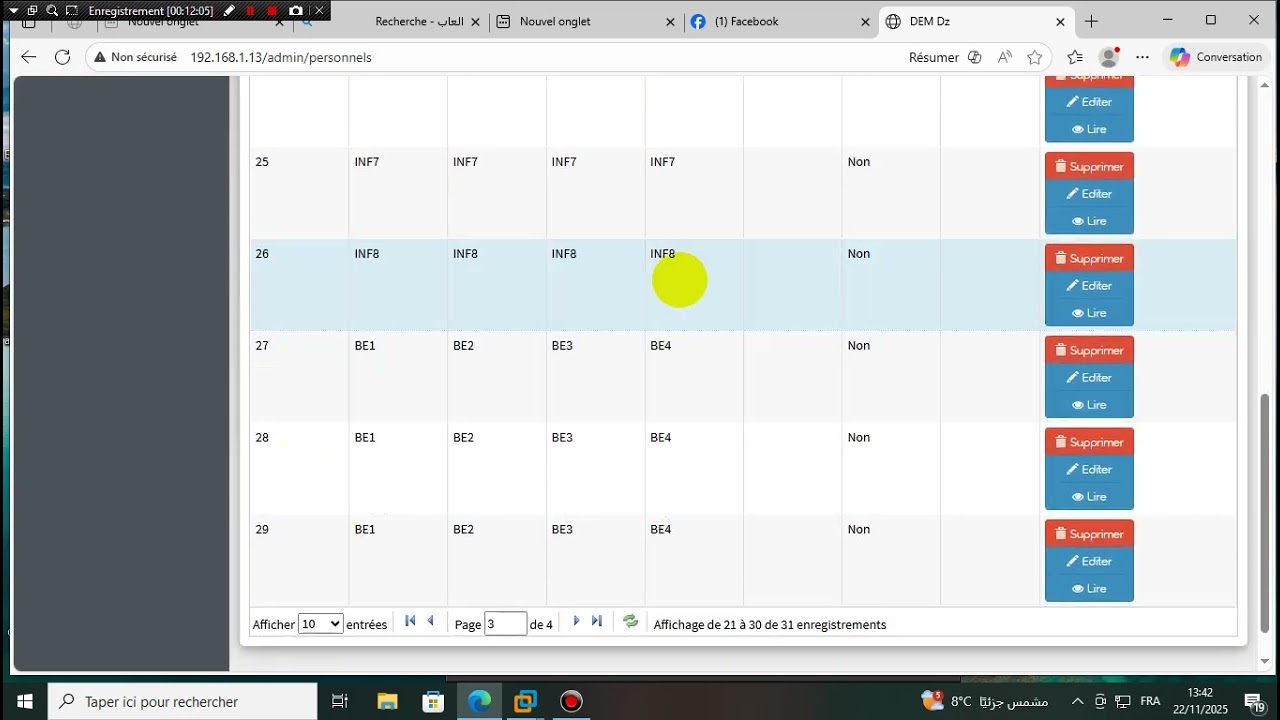Viewport: 1280px width, 720px height.
Task: Open the browser profile avatar
Action: [x=1109, y=58]
